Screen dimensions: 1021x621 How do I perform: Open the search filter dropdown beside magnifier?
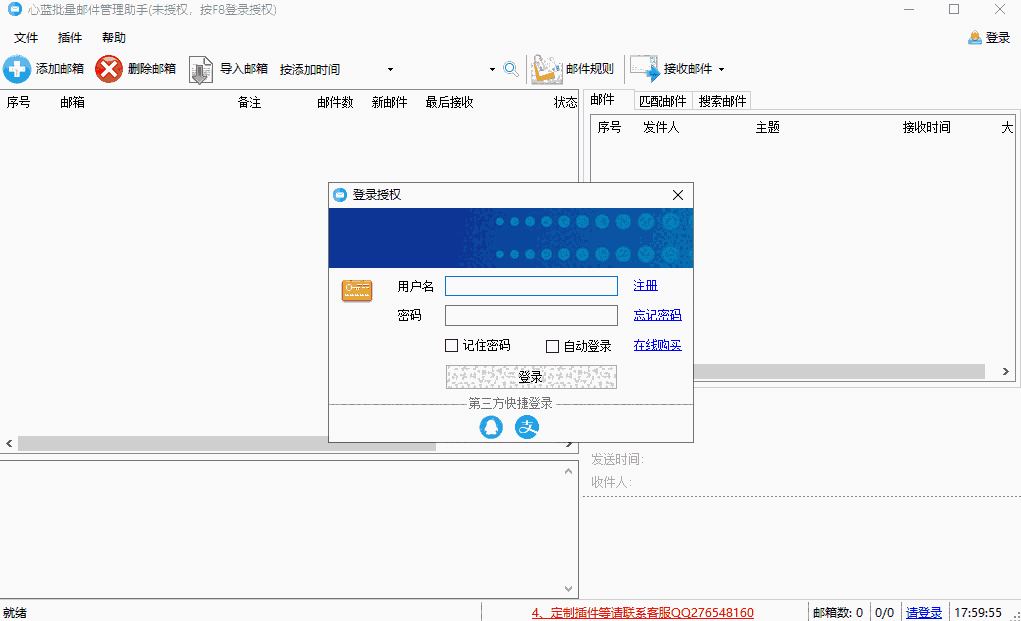(492, 69)
